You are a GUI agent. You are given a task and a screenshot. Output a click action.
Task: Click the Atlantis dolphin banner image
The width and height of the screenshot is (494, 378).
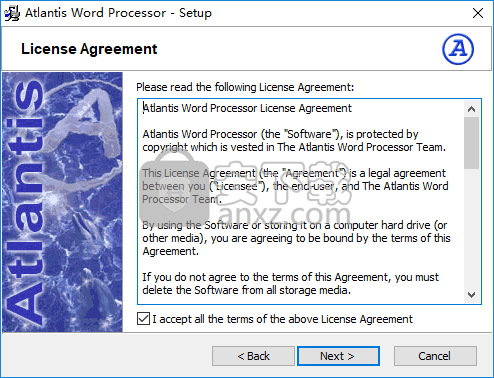[62, 202]
